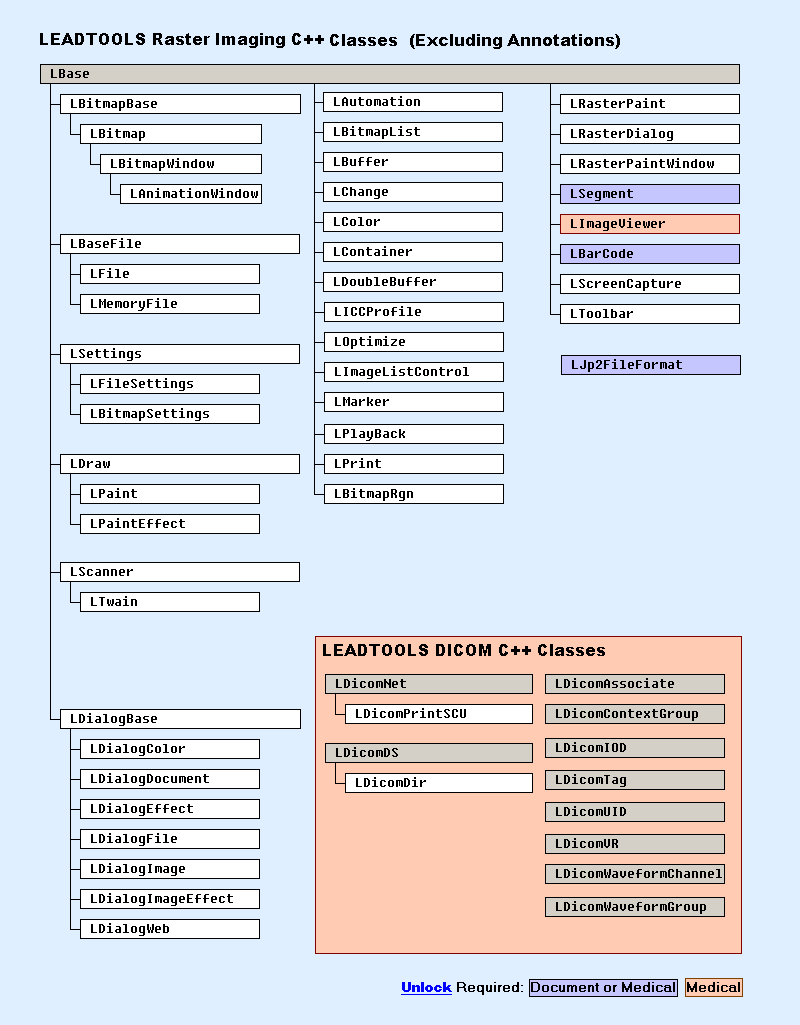Click the Unlock hyperlink
The width and height of the screenshot is (800, 1025).
tap(426, 987)
